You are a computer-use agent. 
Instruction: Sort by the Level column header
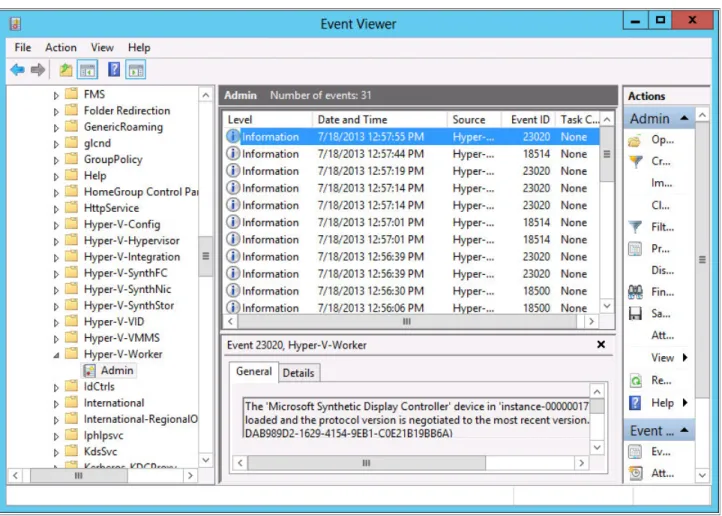[268, 120]
